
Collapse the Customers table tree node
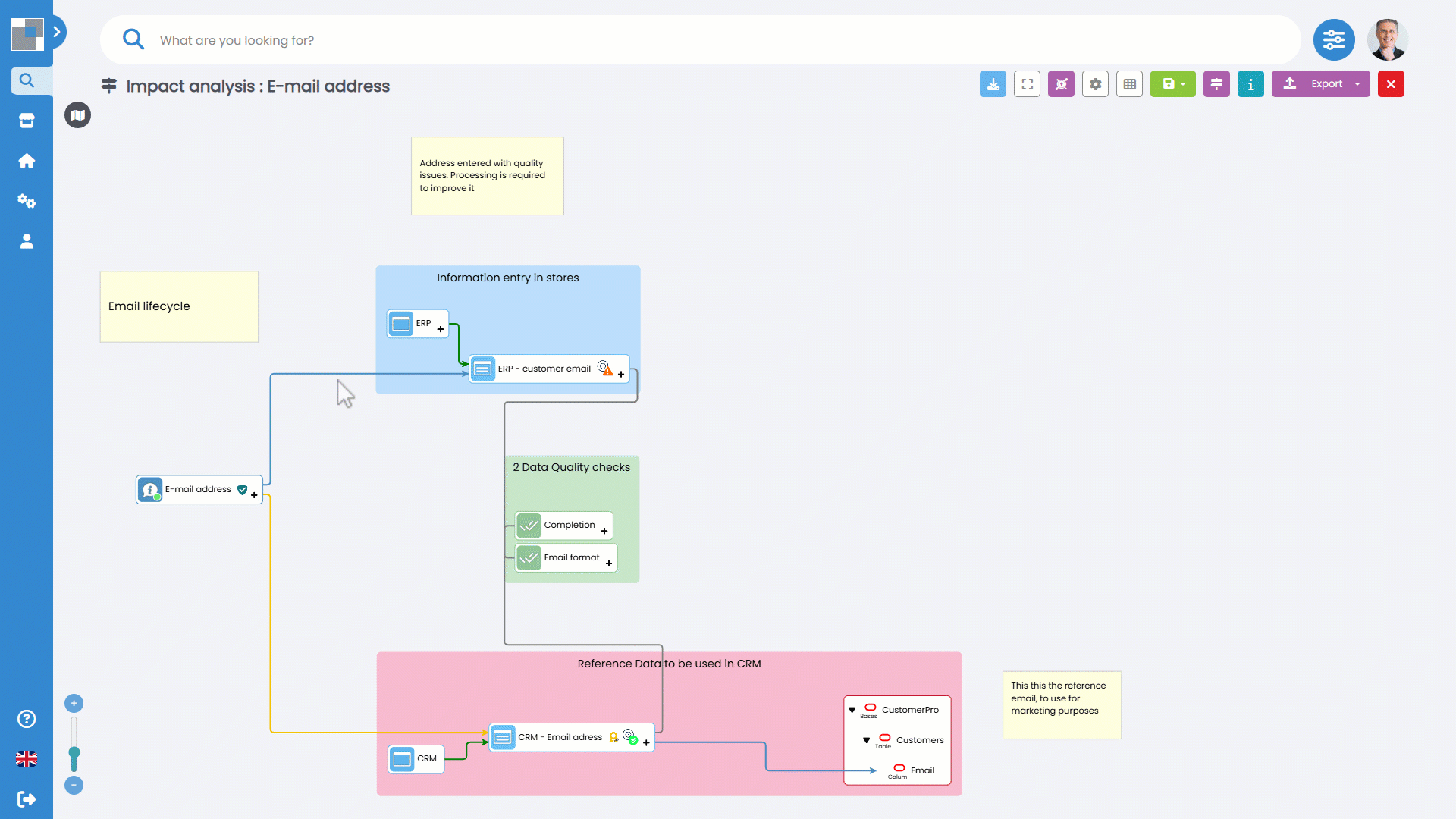point(866,740)
